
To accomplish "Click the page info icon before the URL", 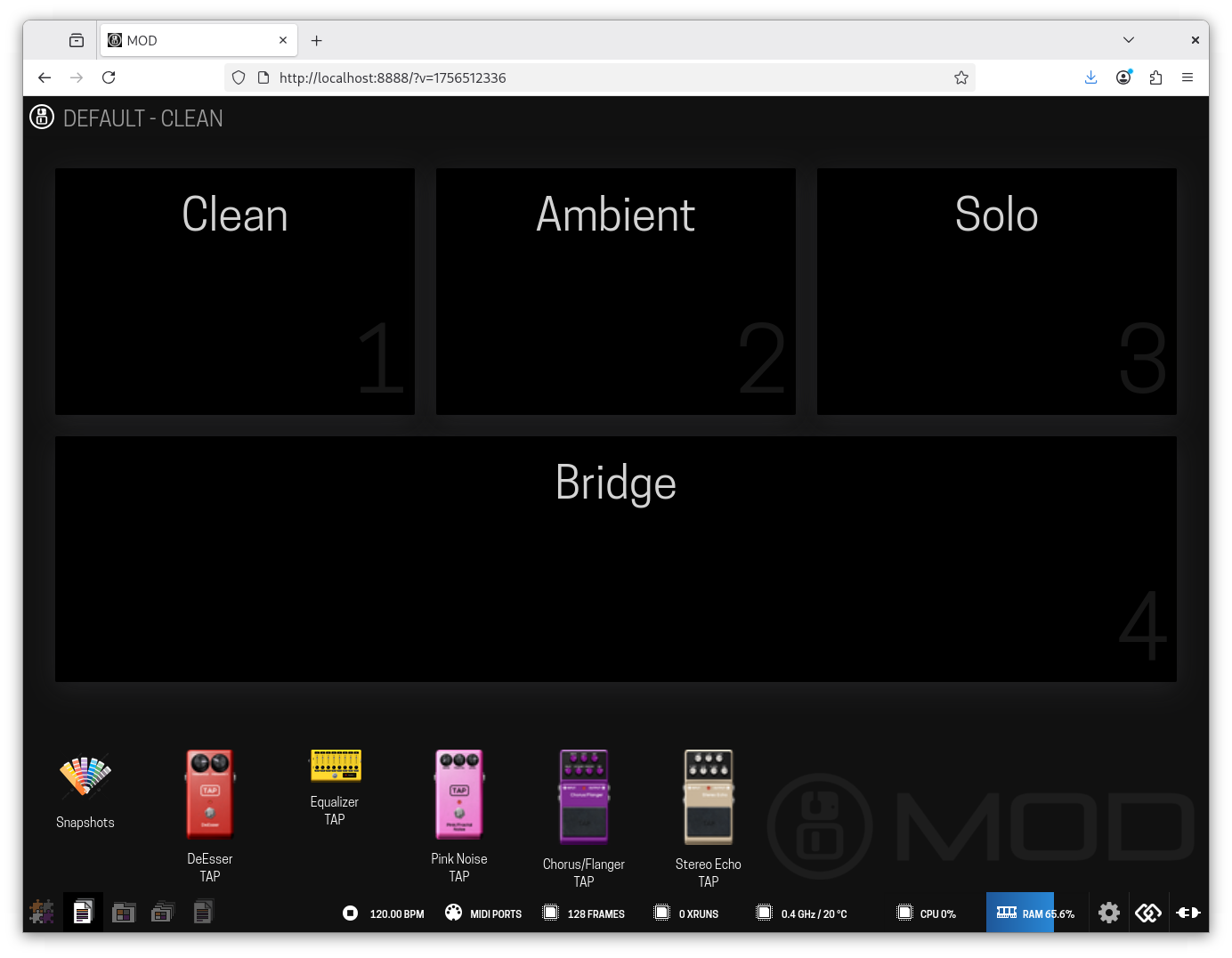I will tap(263, 77).
